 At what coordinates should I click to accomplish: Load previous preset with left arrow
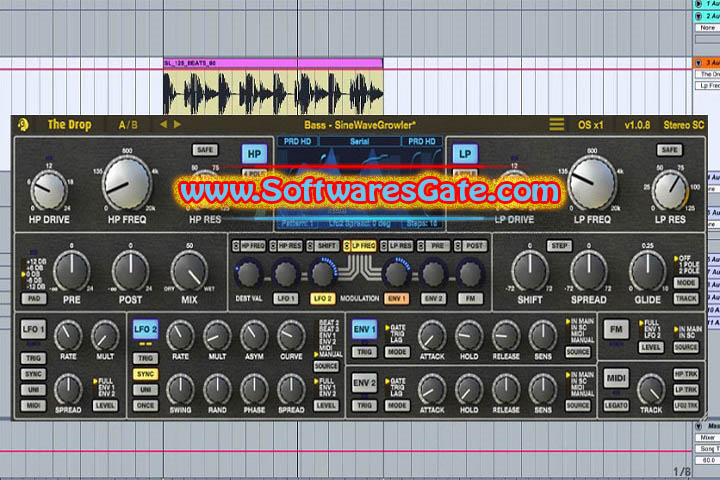[x=163, y=124]
